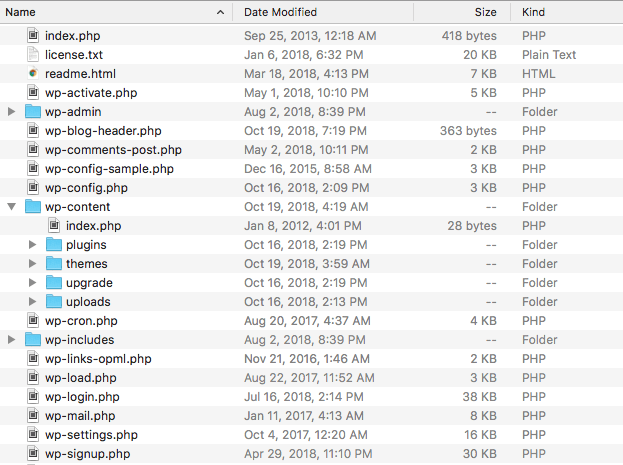This screenshot has width=623, height=465.
Task: Sort files by Size column
Action: point(462,12)
